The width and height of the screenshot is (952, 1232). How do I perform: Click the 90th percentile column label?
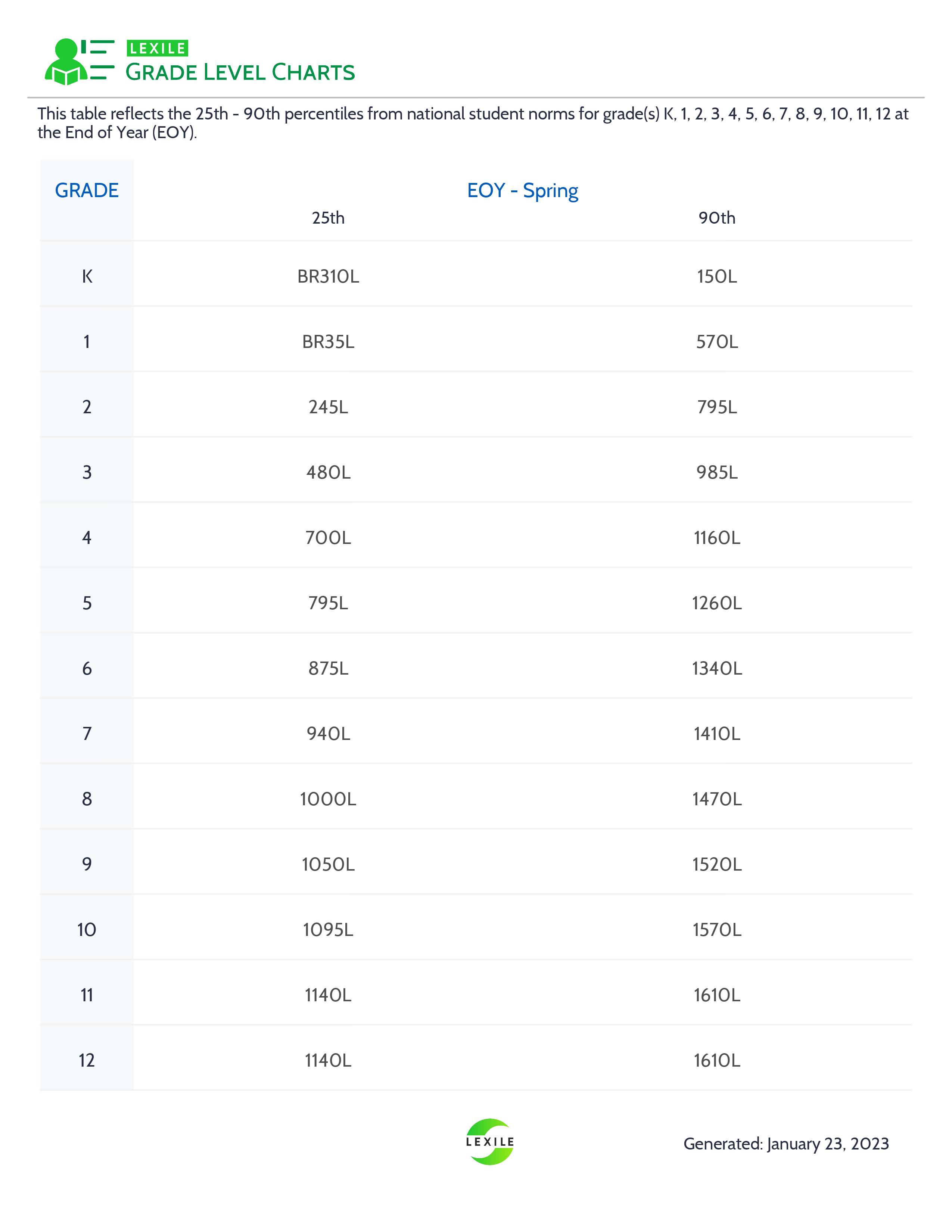coord(717,218)
